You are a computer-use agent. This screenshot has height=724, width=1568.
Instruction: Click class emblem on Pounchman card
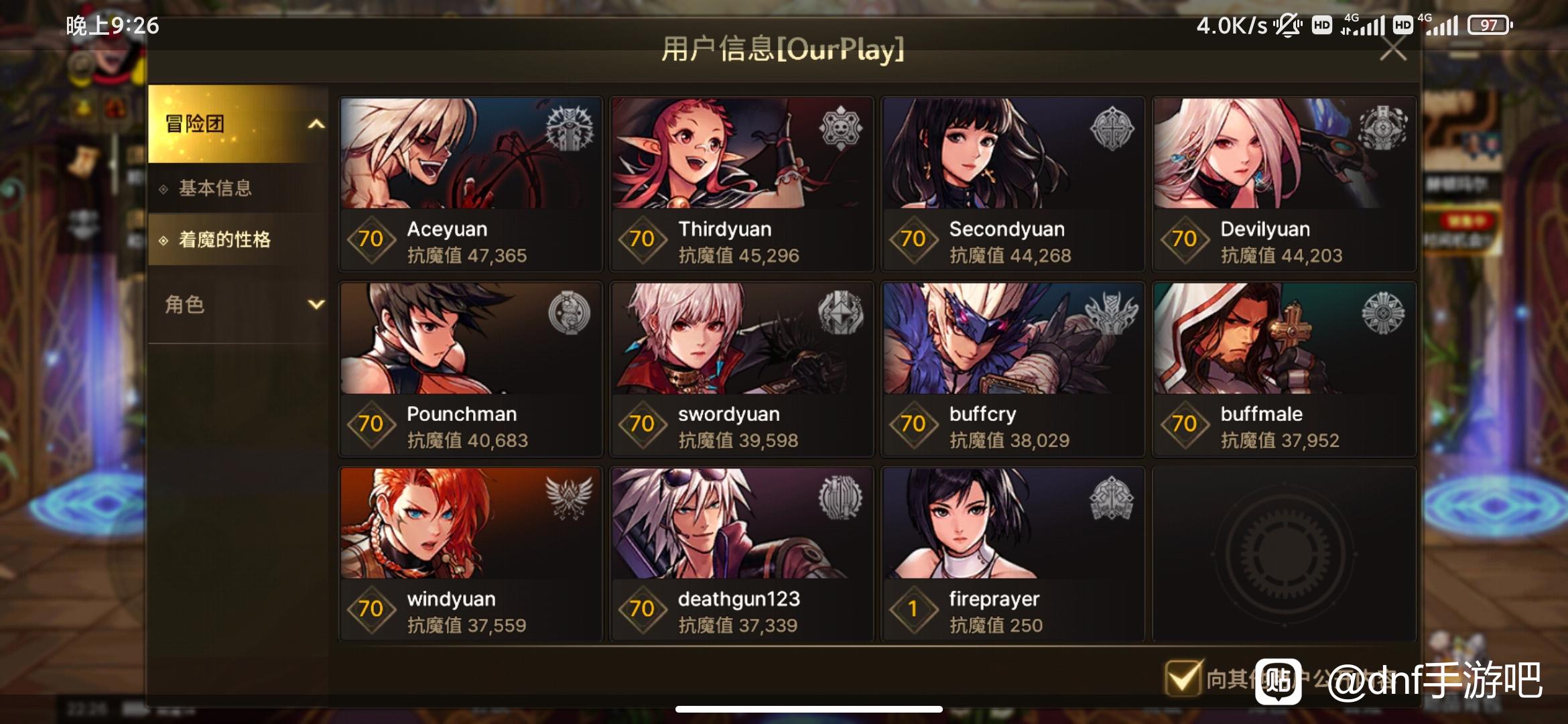570,312
